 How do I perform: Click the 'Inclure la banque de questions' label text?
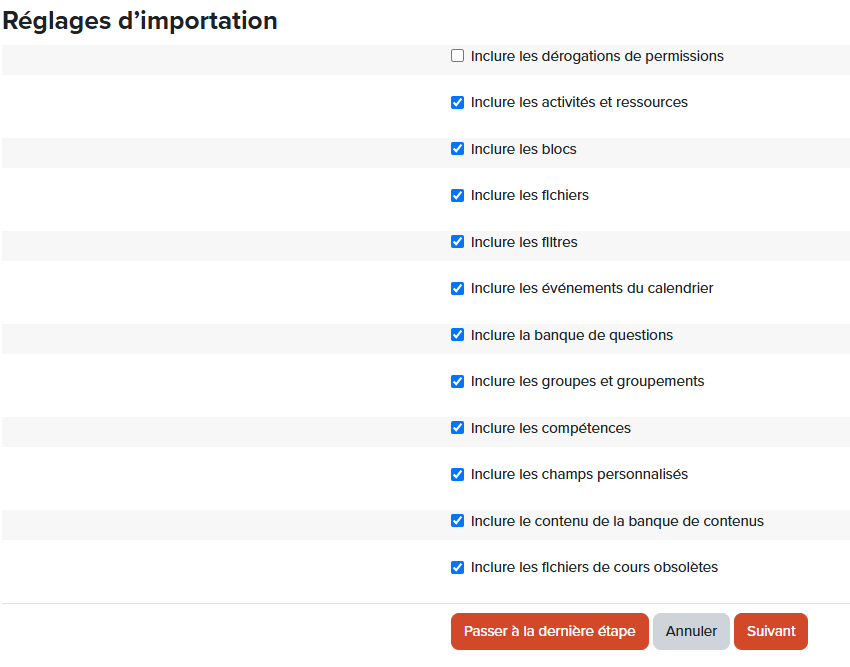[571, 335]
